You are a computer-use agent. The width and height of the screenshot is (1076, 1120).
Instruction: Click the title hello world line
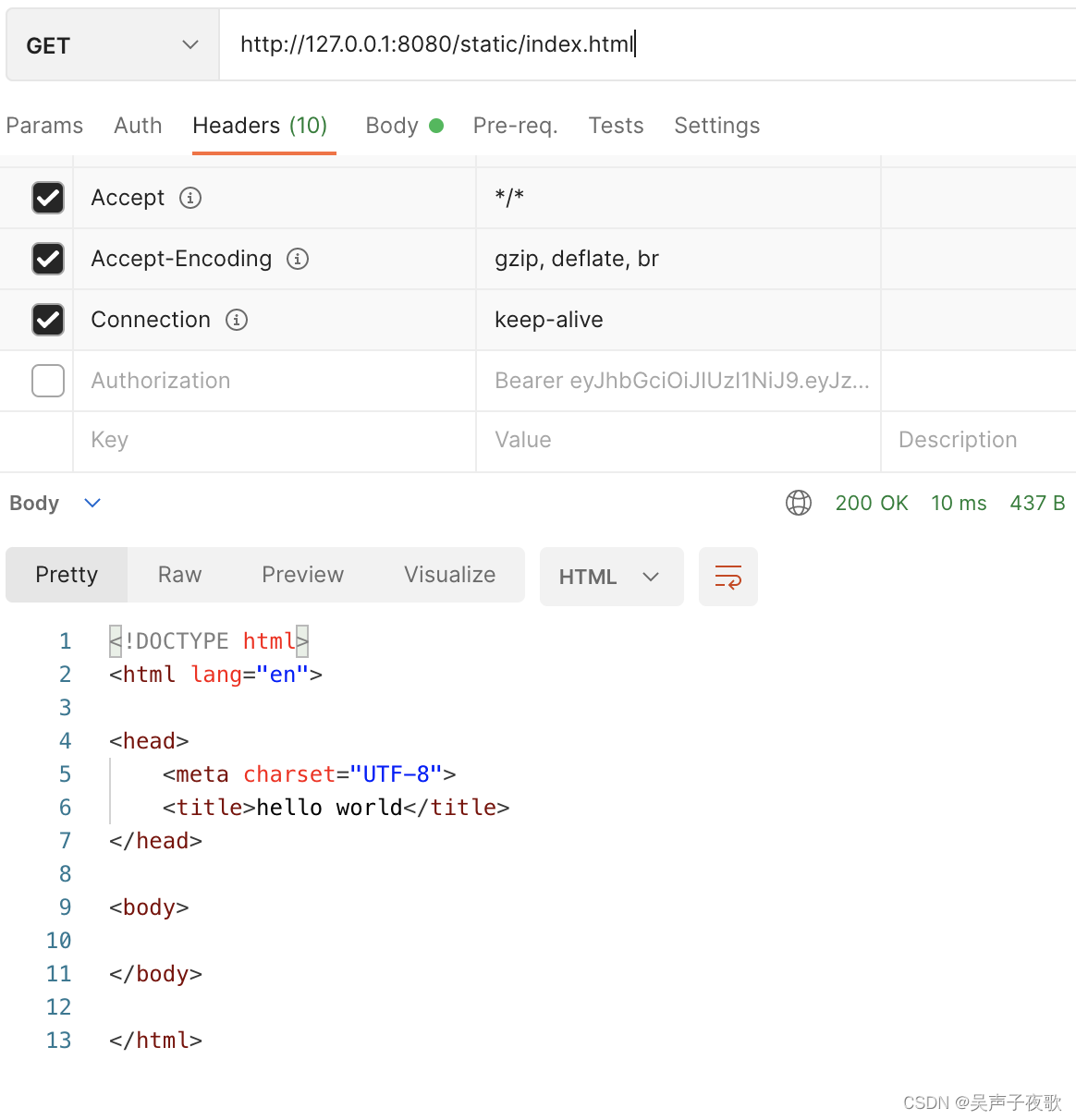pyautogui.click(x=336, y=808)
